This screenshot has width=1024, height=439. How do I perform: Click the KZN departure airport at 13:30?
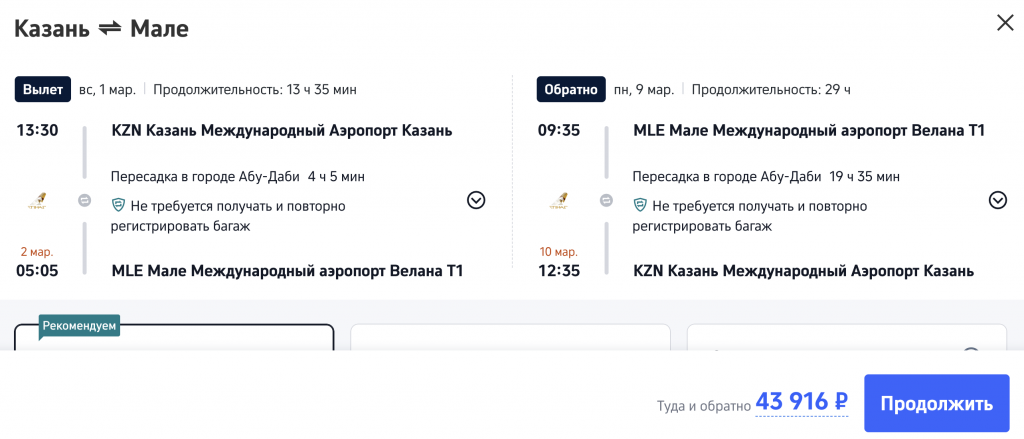point(282,131)
